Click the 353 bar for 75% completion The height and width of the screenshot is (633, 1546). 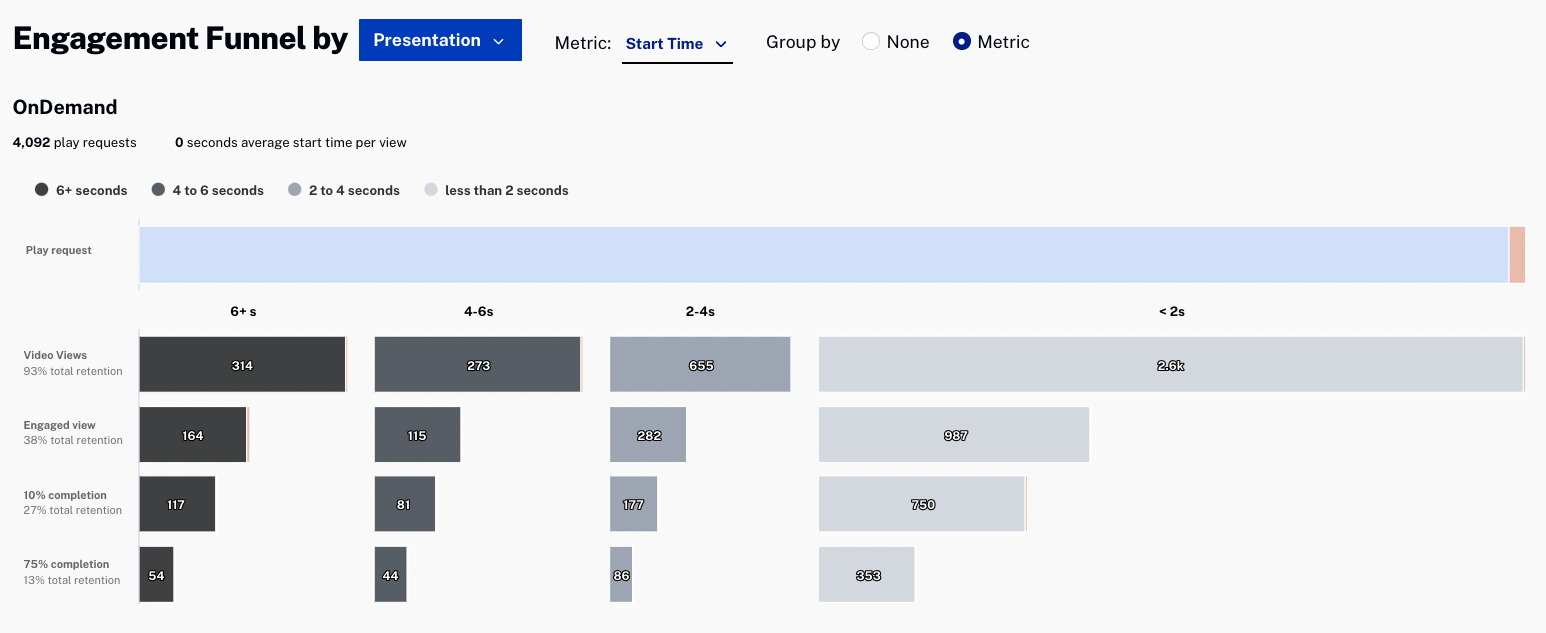click(x=867, y=574)
